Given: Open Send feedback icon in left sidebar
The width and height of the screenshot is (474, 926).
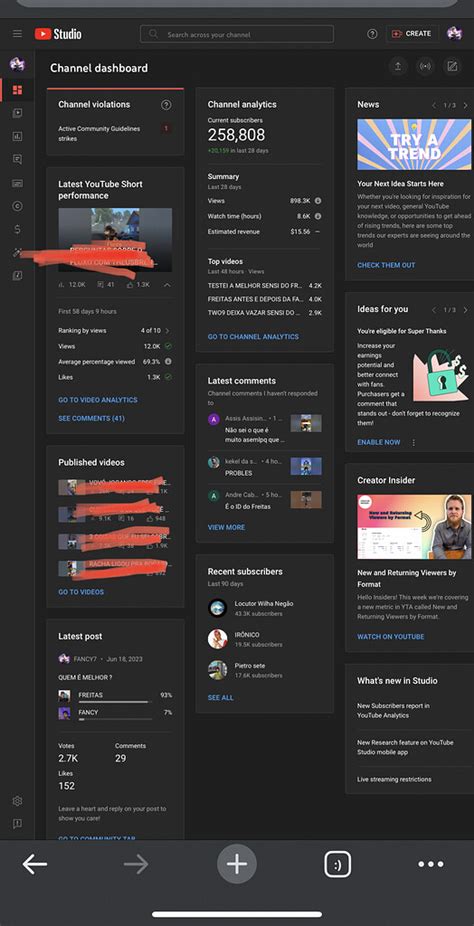Looking at the screenshot, I should pos(17,824).
